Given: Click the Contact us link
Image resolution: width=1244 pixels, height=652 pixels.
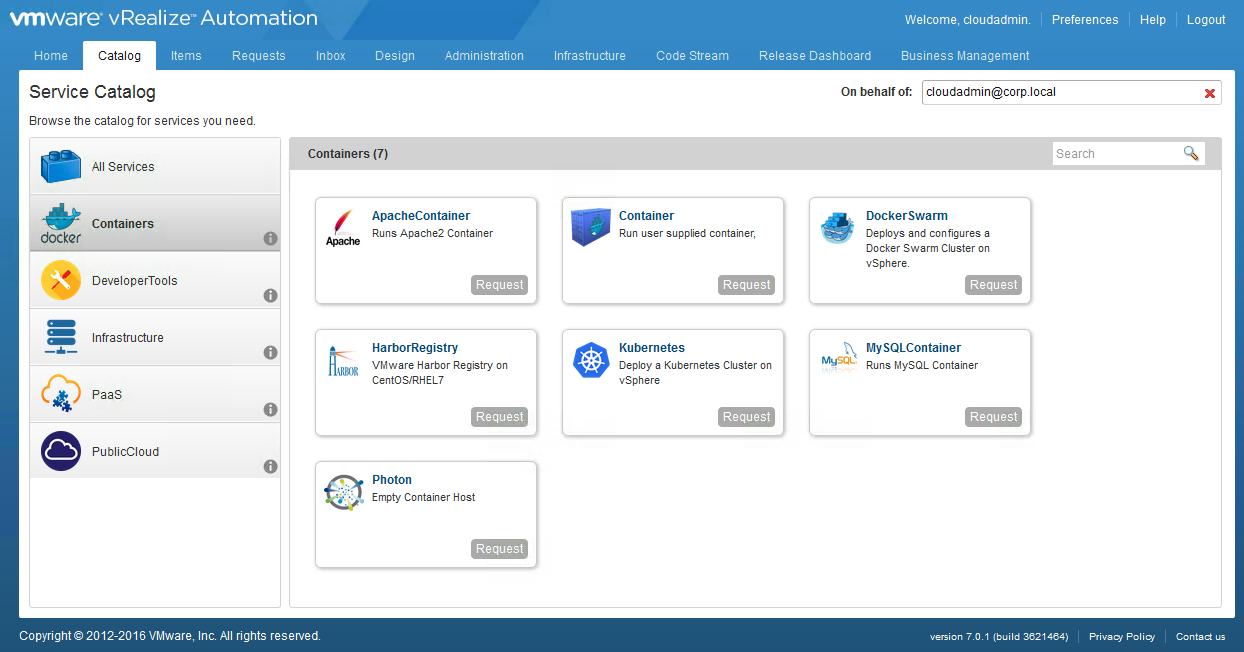Looking at the screenshot, I should [x=1200, y=637].
